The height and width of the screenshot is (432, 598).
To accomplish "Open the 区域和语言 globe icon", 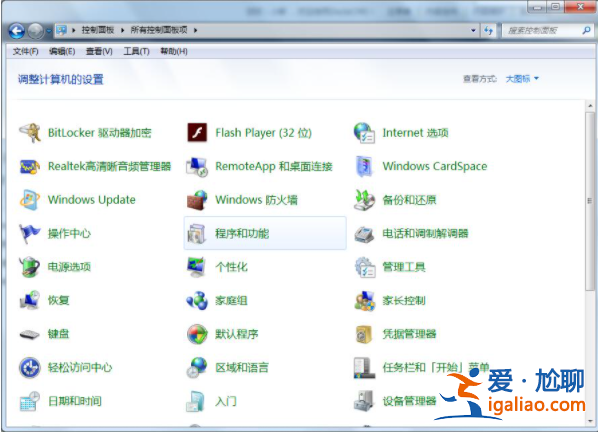I will pyautogui.click(x=197, y=368).
